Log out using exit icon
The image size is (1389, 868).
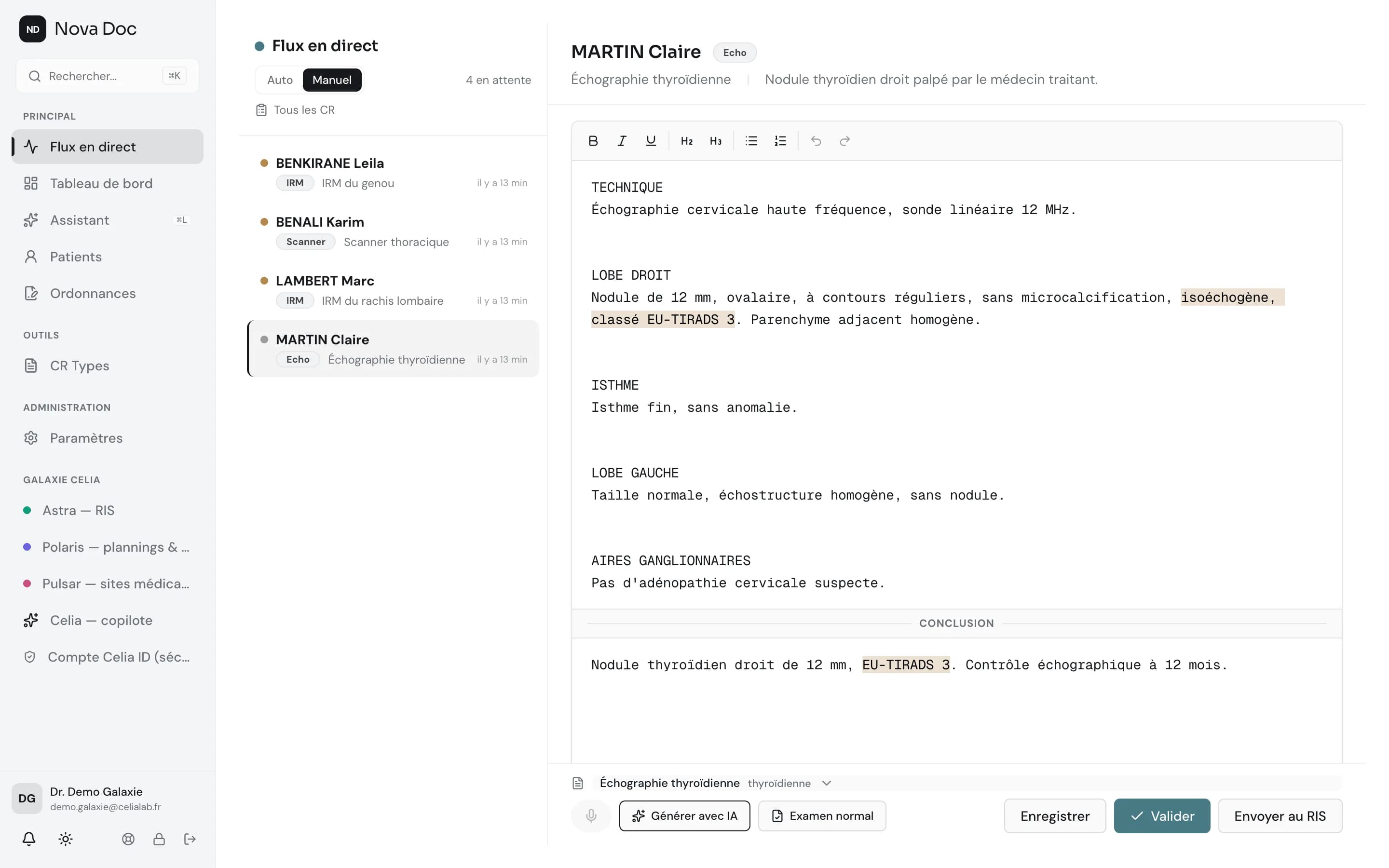(x=190, y=839)
